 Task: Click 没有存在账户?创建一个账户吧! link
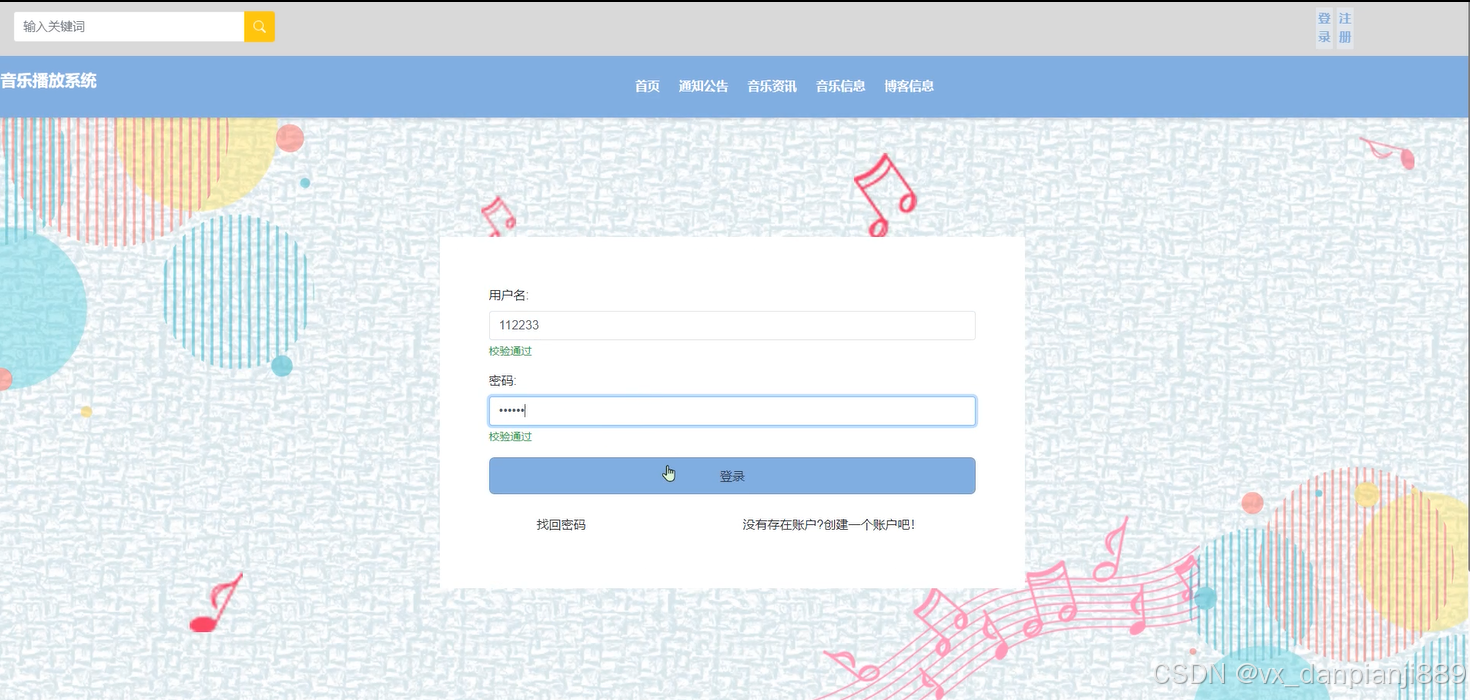pos(828,524)
